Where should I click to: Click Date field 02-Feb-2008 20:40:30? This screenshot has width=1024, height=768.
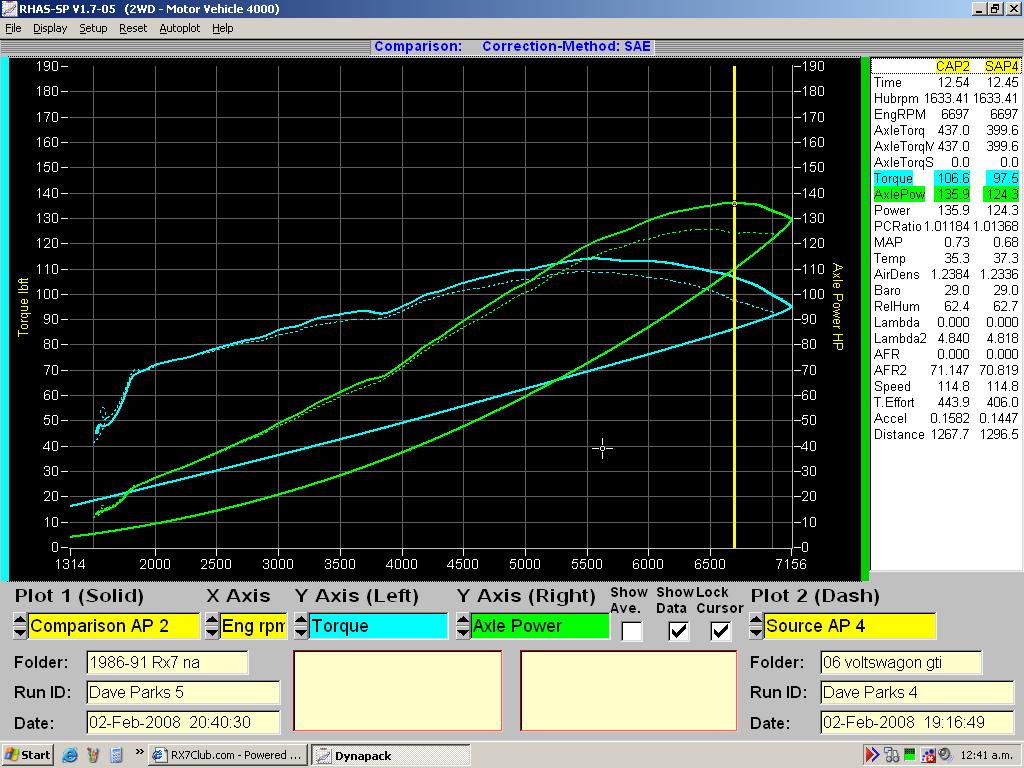183,722
